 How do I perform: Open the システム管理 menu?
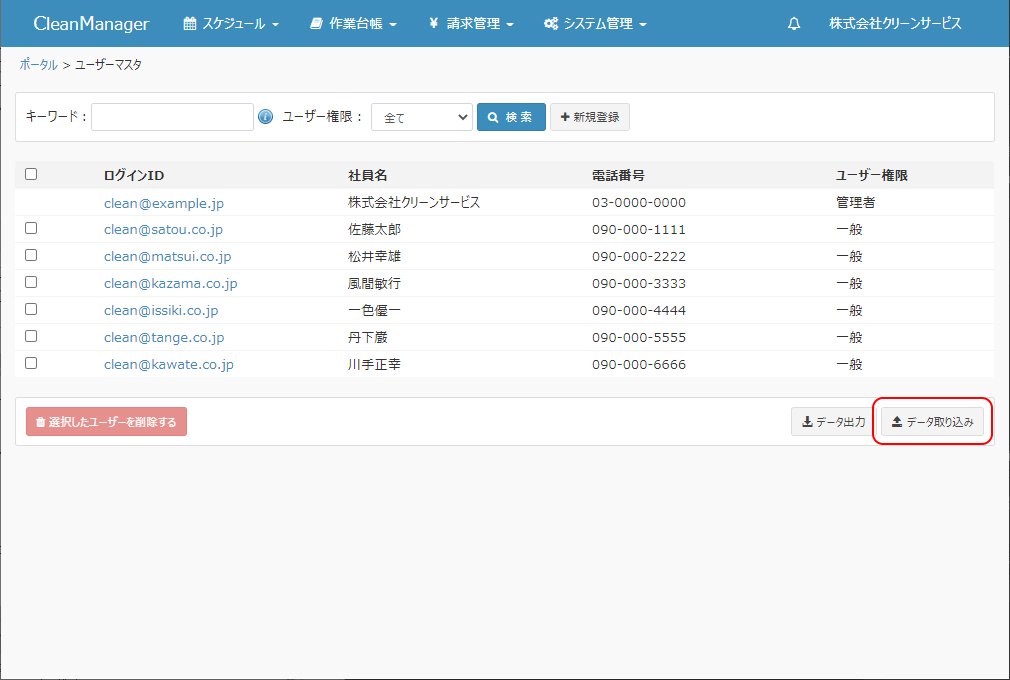click(595, 24)
